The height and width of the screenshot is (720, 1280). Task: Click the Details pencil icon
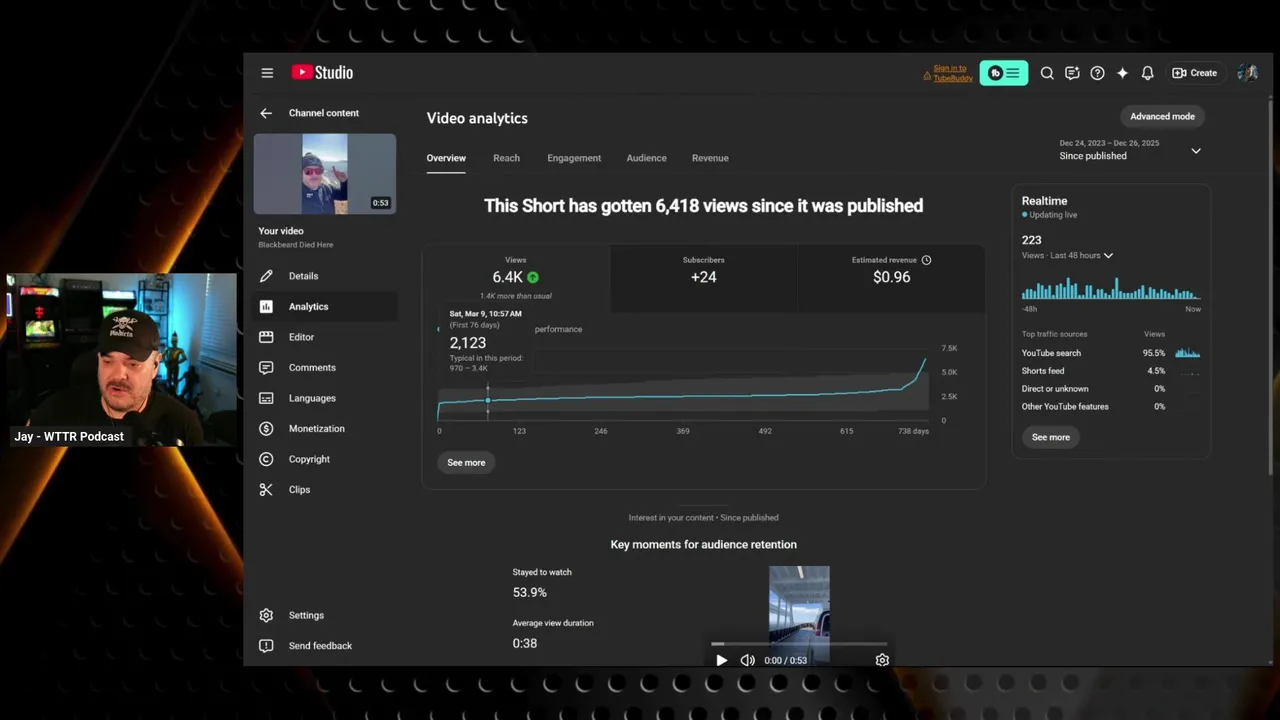pyautogui.click(x=266, y=276)
